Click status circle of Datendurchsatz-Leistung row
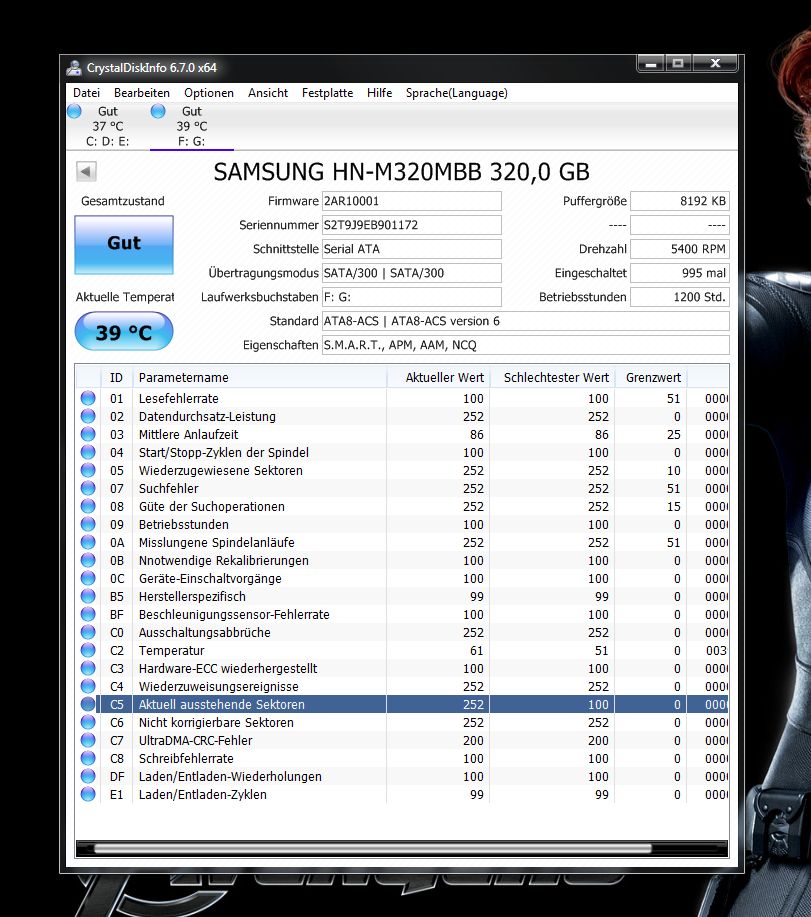The image size is (811, 917). 88,416
